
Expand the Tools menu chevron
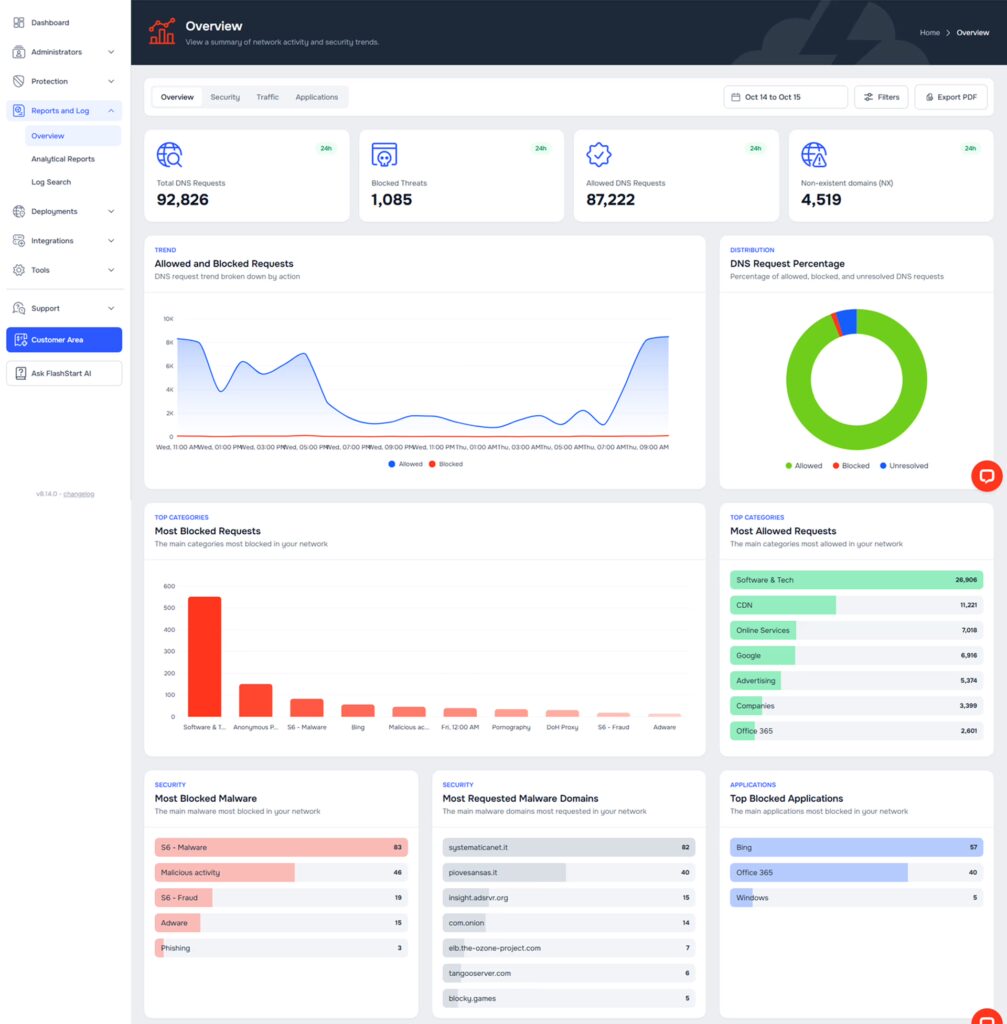tap(111, 270)
